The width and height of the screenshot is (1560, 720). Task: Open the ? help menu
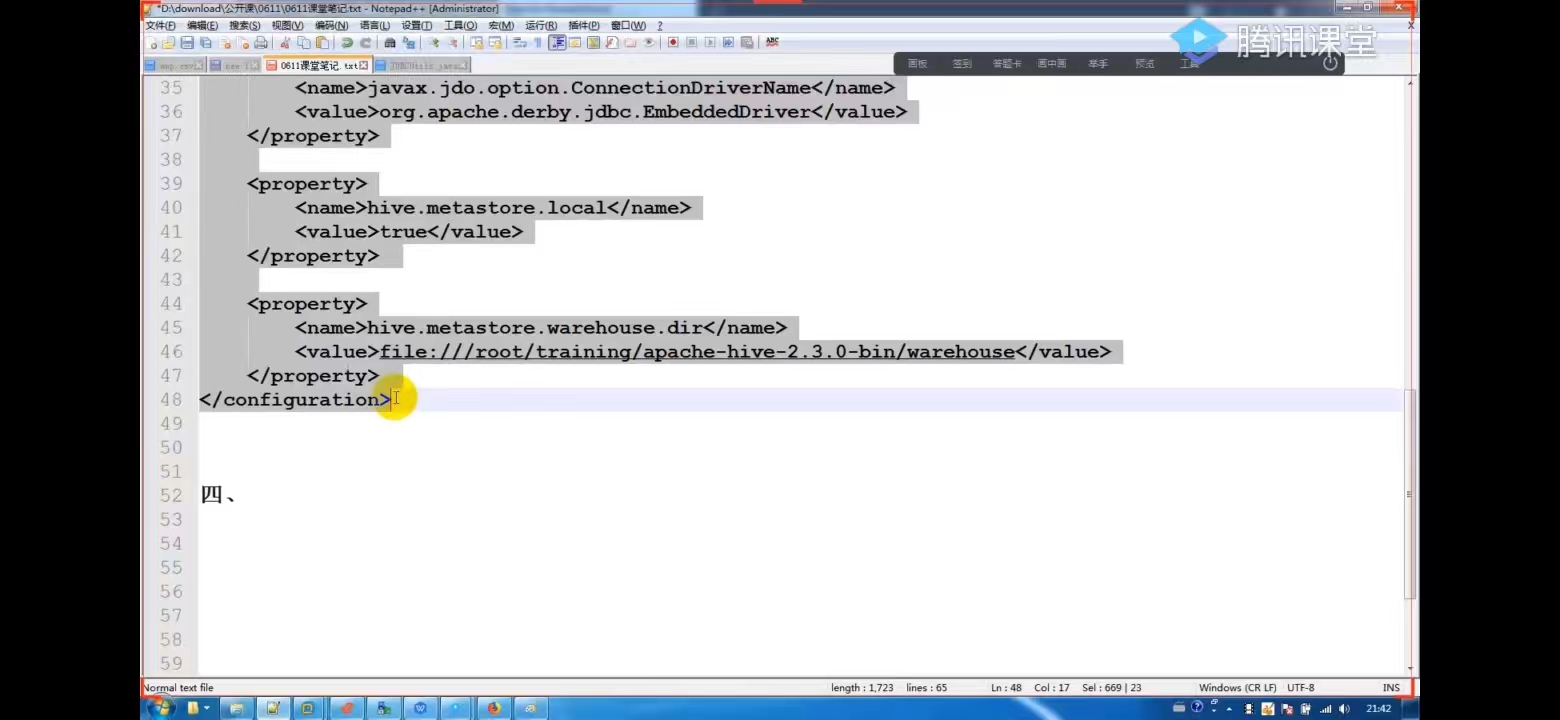click(660, 25)
